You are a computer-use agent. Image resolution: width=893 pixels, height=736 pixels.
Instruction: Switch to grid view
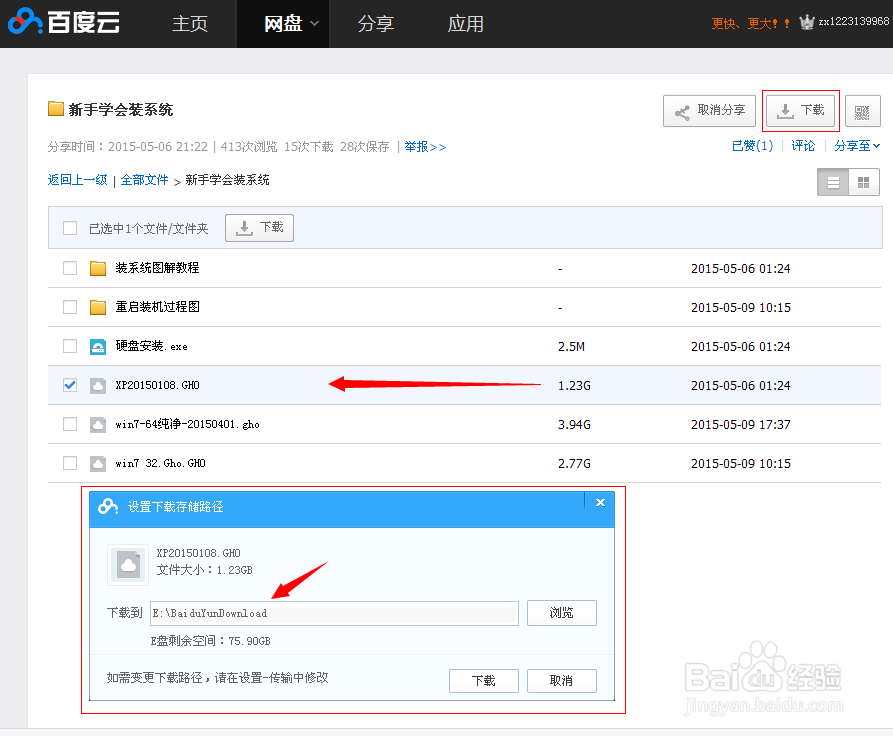click(864, 183)
